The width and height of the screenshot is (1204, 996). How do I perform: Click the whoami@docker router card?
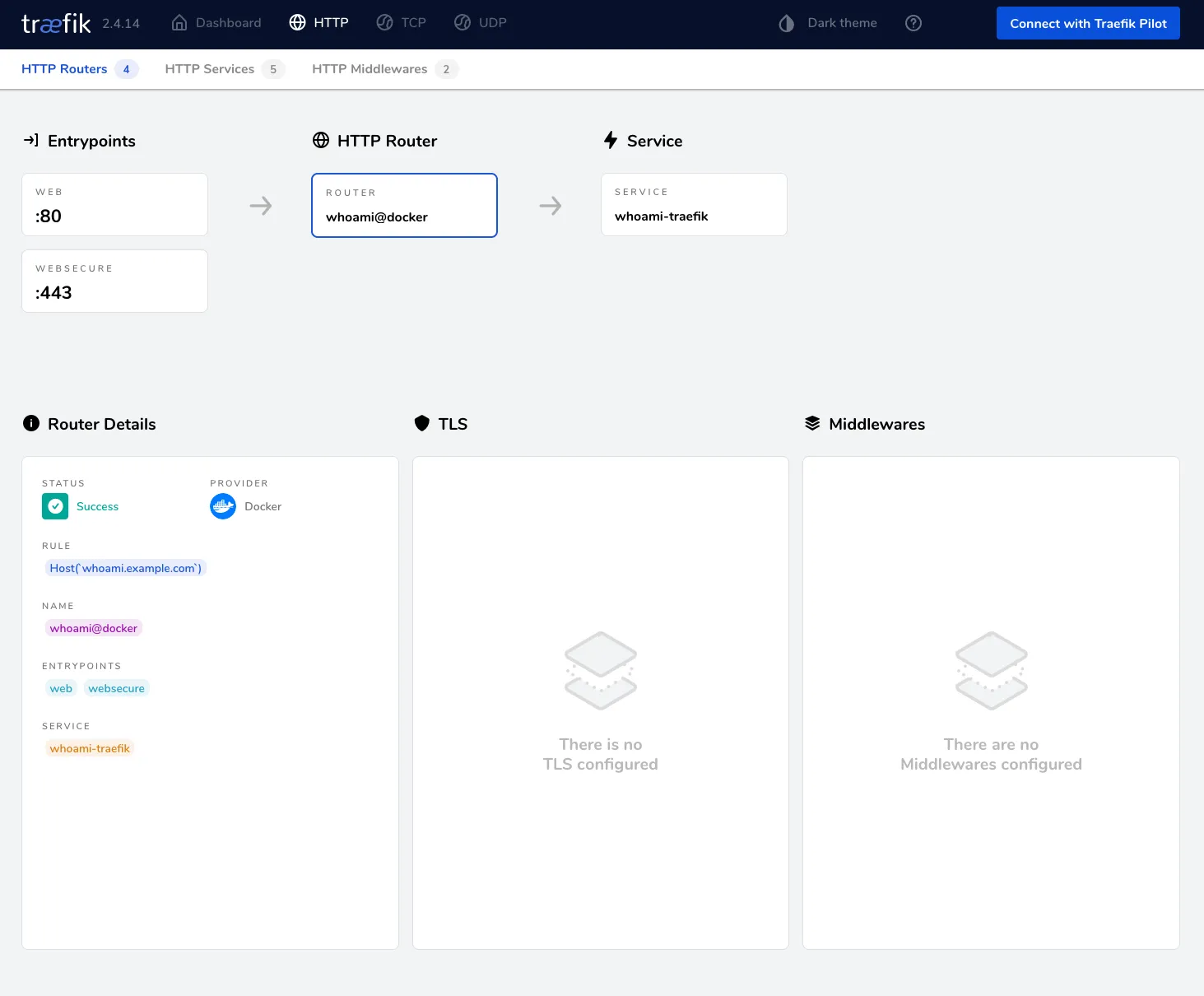404,206
